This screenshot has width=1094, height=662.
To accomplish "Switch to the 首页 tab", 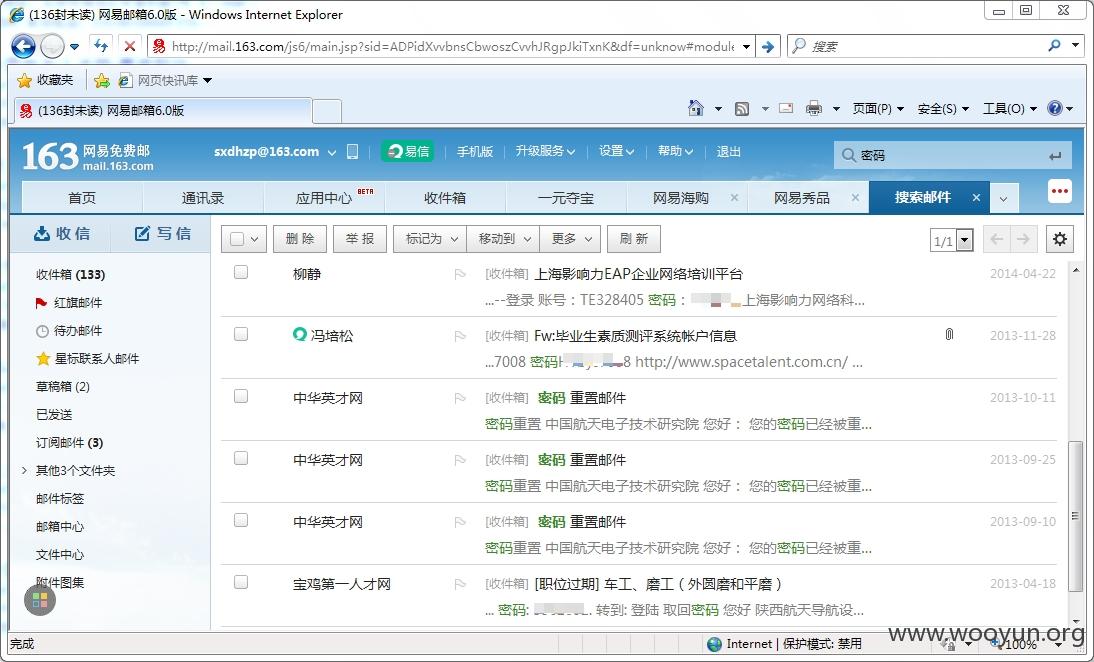I will point(82,198).
